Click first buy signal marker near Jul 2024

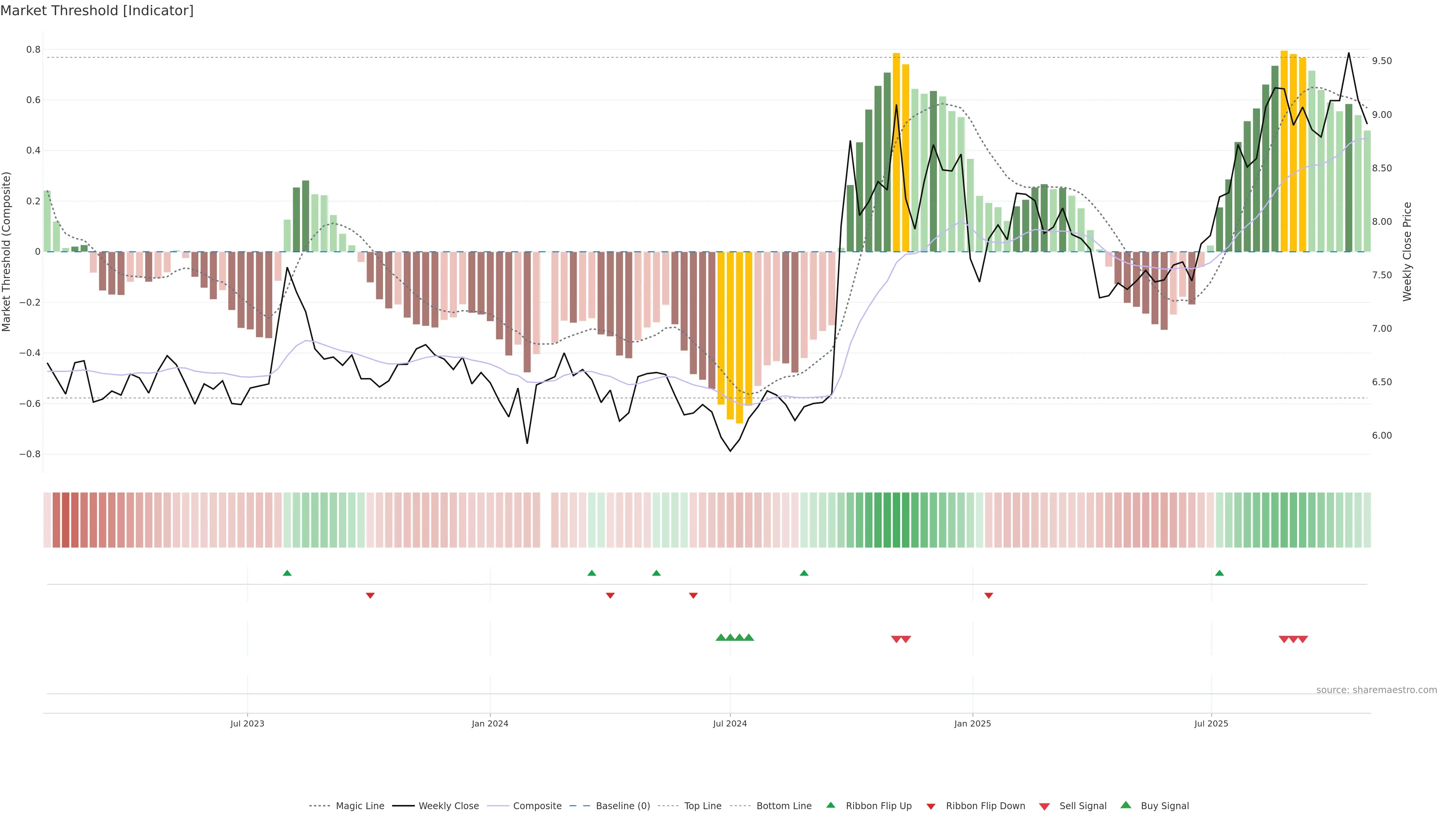[721, 637]
